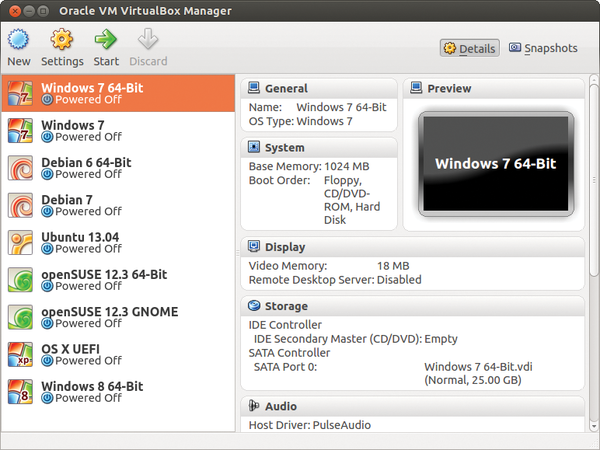Click the Display section icon
Screen dimensions: 600x450
point(254,246)
